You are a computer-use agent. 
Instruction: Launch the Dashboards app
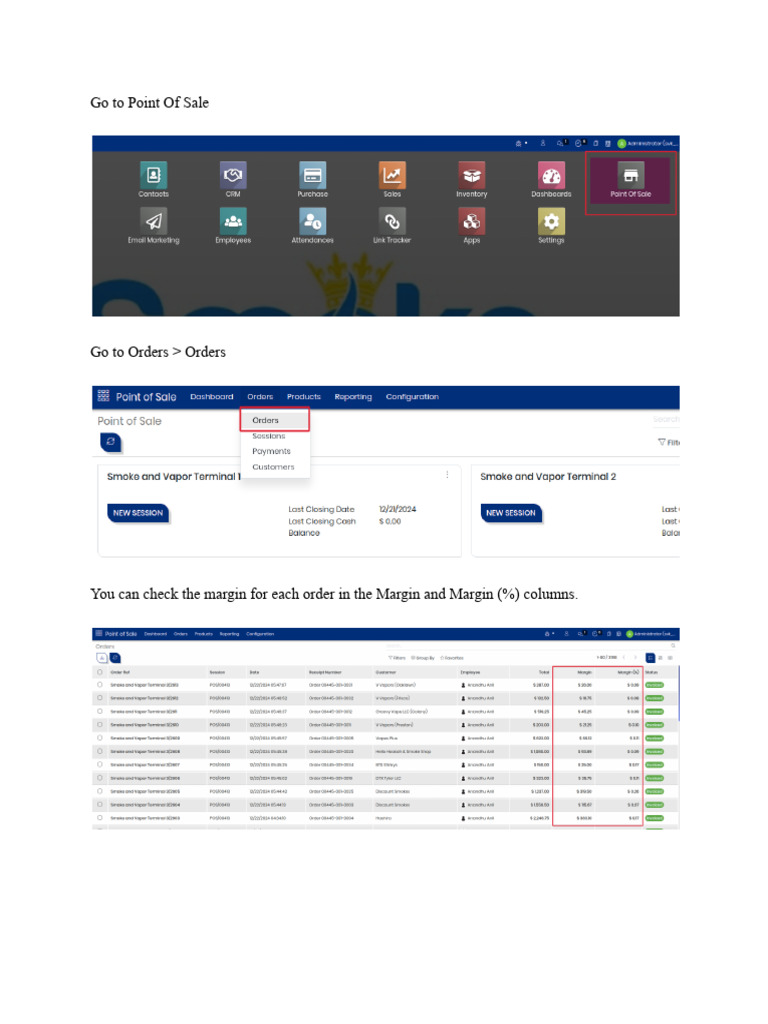(x=551, y=175)
